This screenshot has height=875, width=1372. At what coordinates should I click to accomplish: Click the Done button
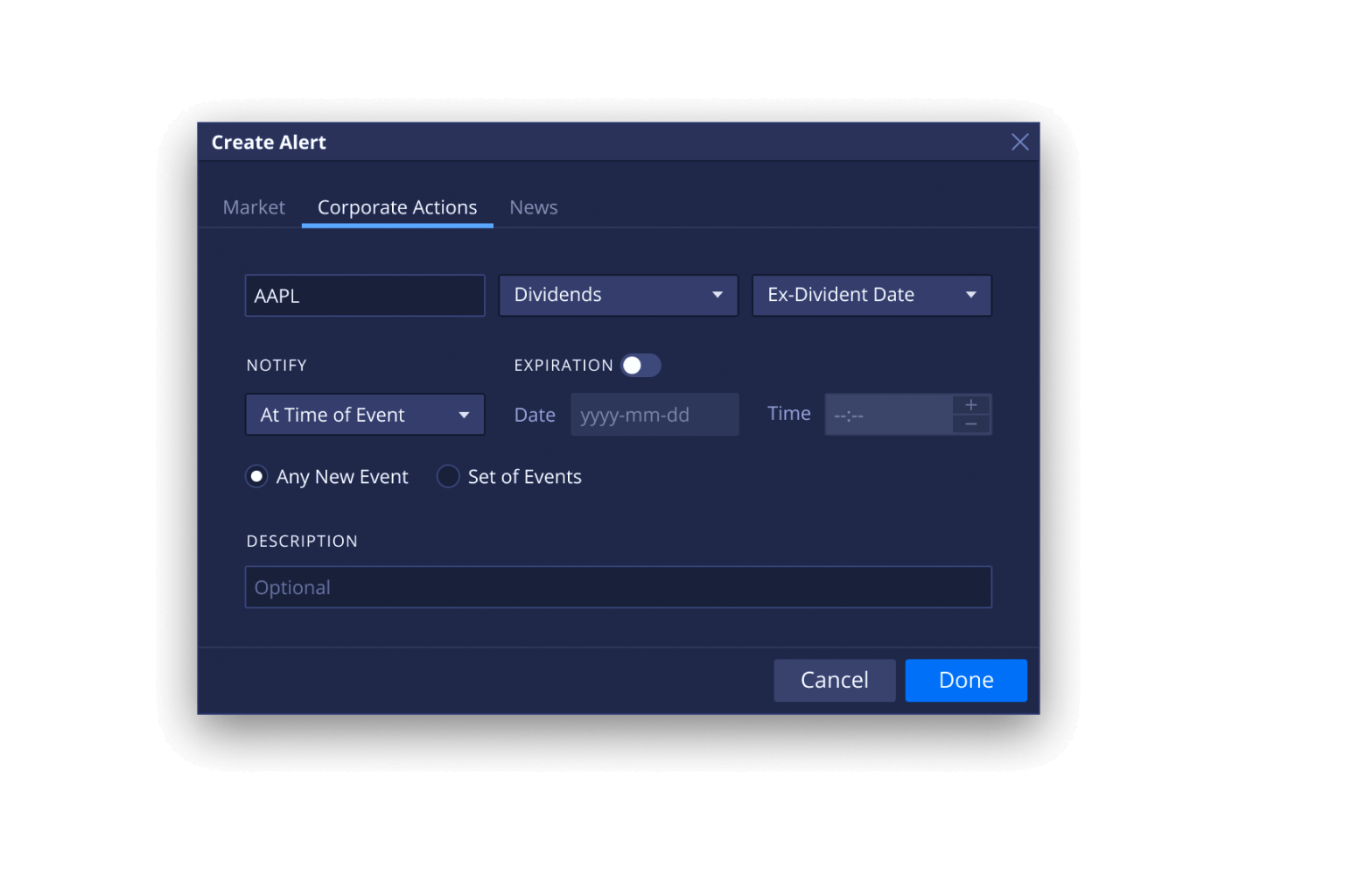pyautogui.click(x=965, y=680)
